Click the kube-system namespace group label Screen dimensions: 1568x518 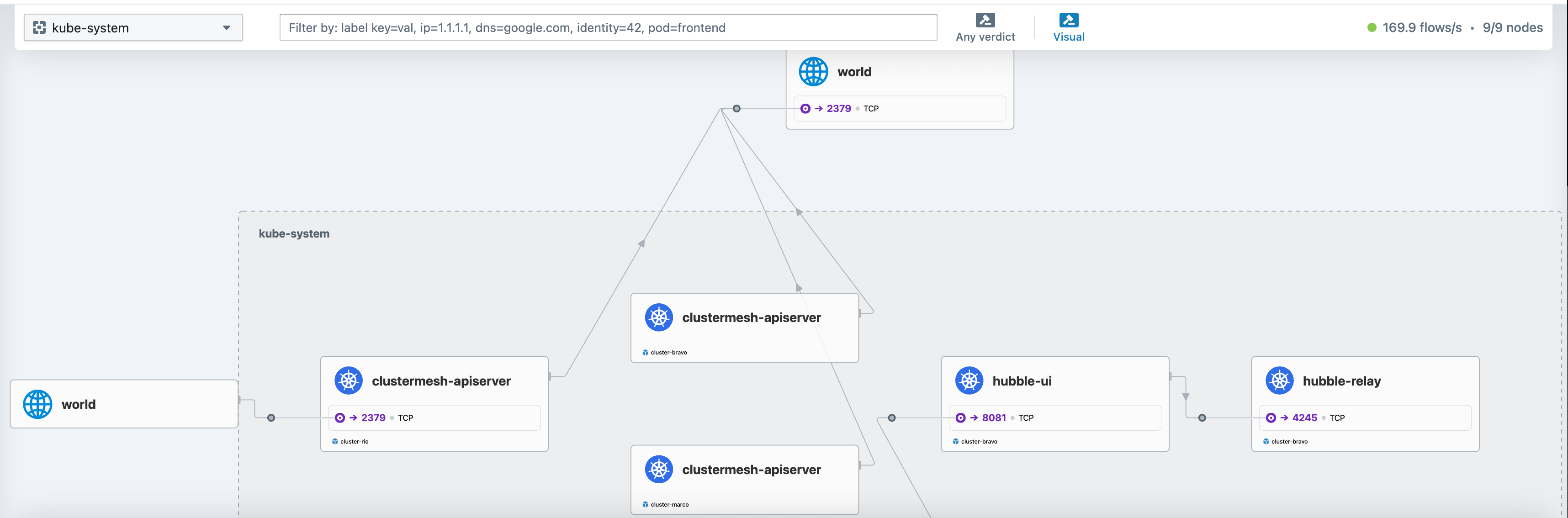coord(294,234)
